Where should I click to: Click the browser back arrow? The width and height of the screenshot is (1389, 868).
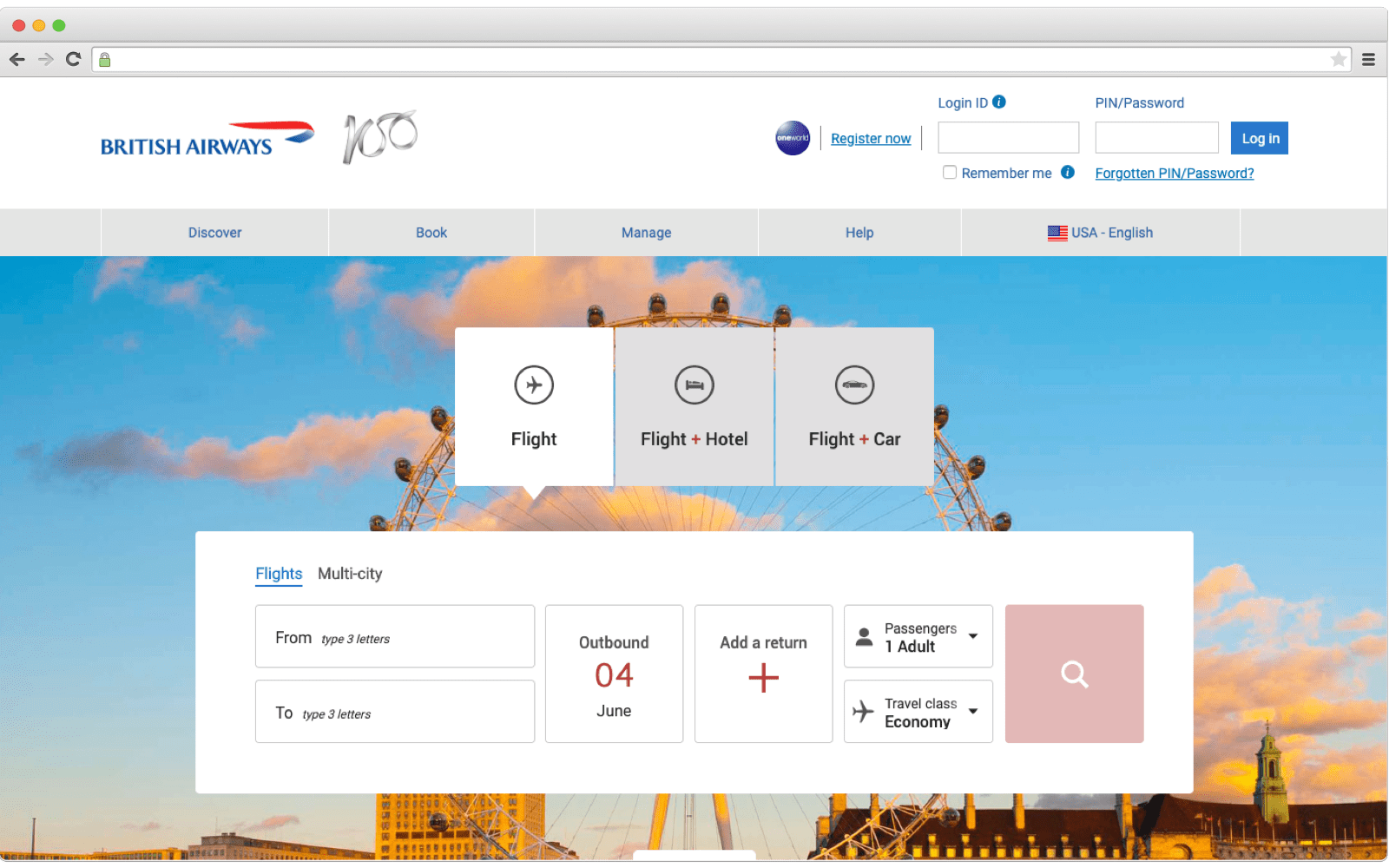[x=17, y=59]
